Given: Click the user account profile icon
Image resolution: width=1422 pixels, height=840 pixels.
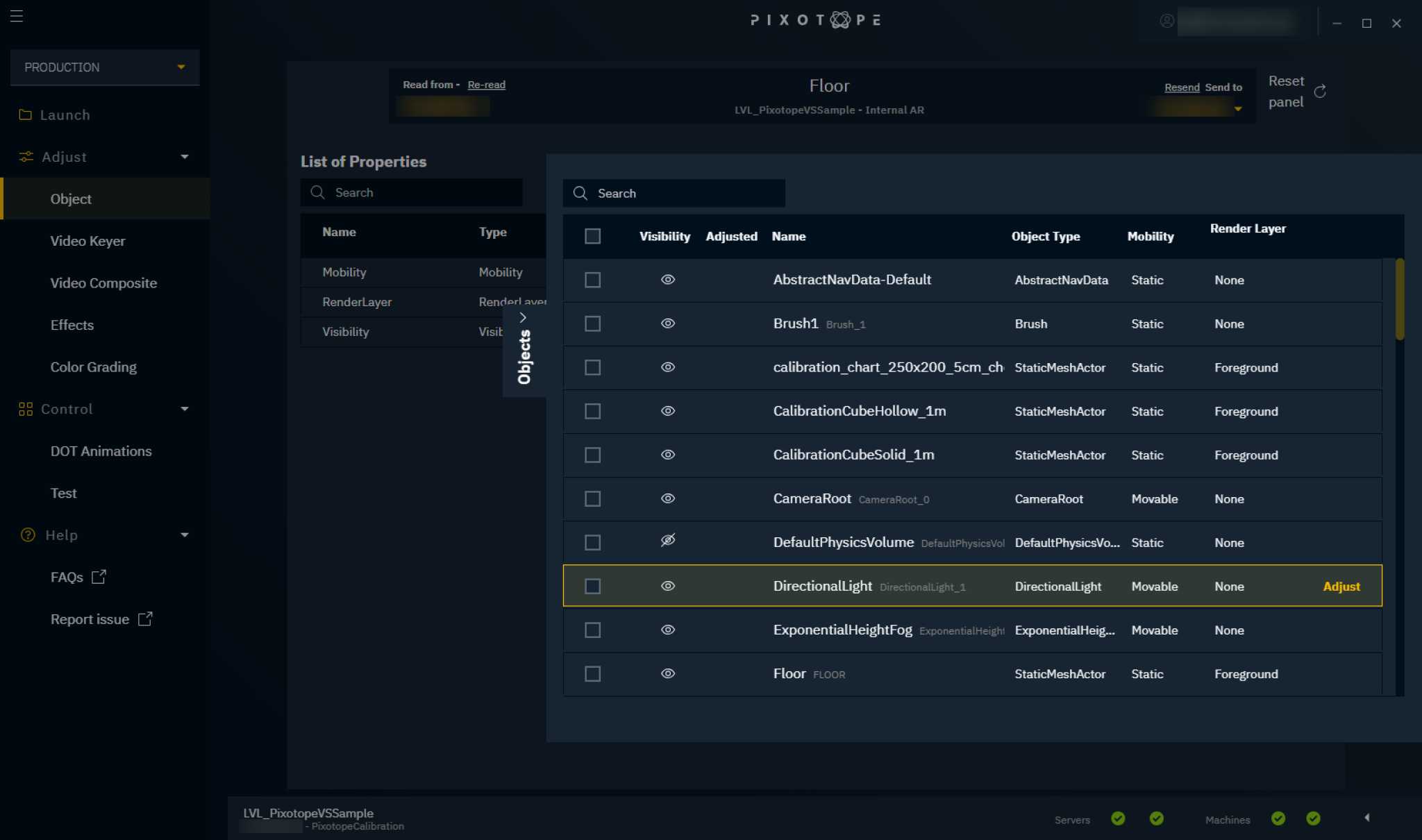Looking at the screenshot, I should (1166, 22).
